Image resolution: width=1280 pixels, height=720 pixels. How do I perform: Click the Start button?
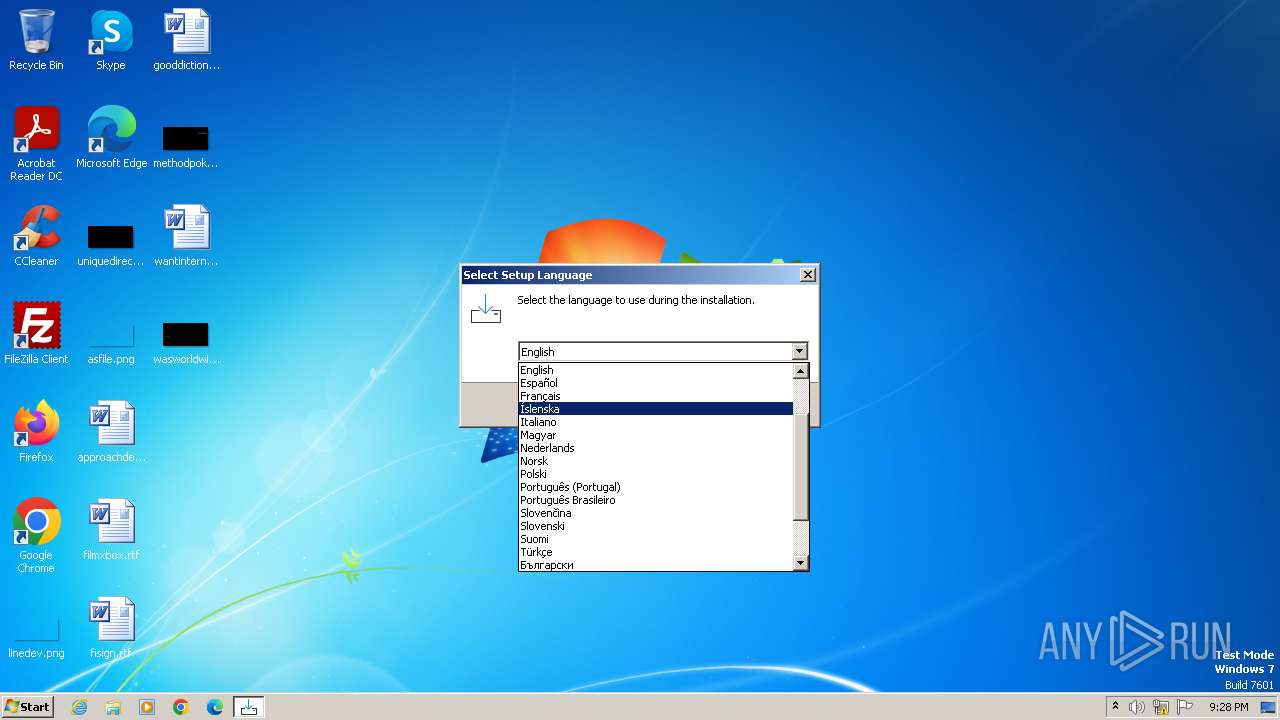[x=27, y=707]
